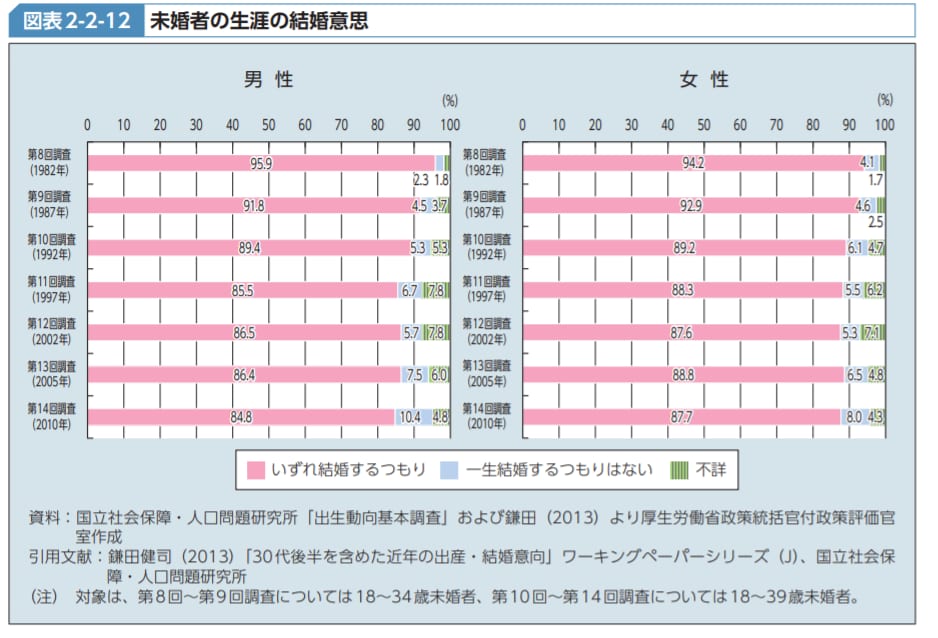The height and width of the screenshot is (638, 938).
Task: Click the 89.2 value on the 1992 female bar
Action: click(x=684, y=248)
